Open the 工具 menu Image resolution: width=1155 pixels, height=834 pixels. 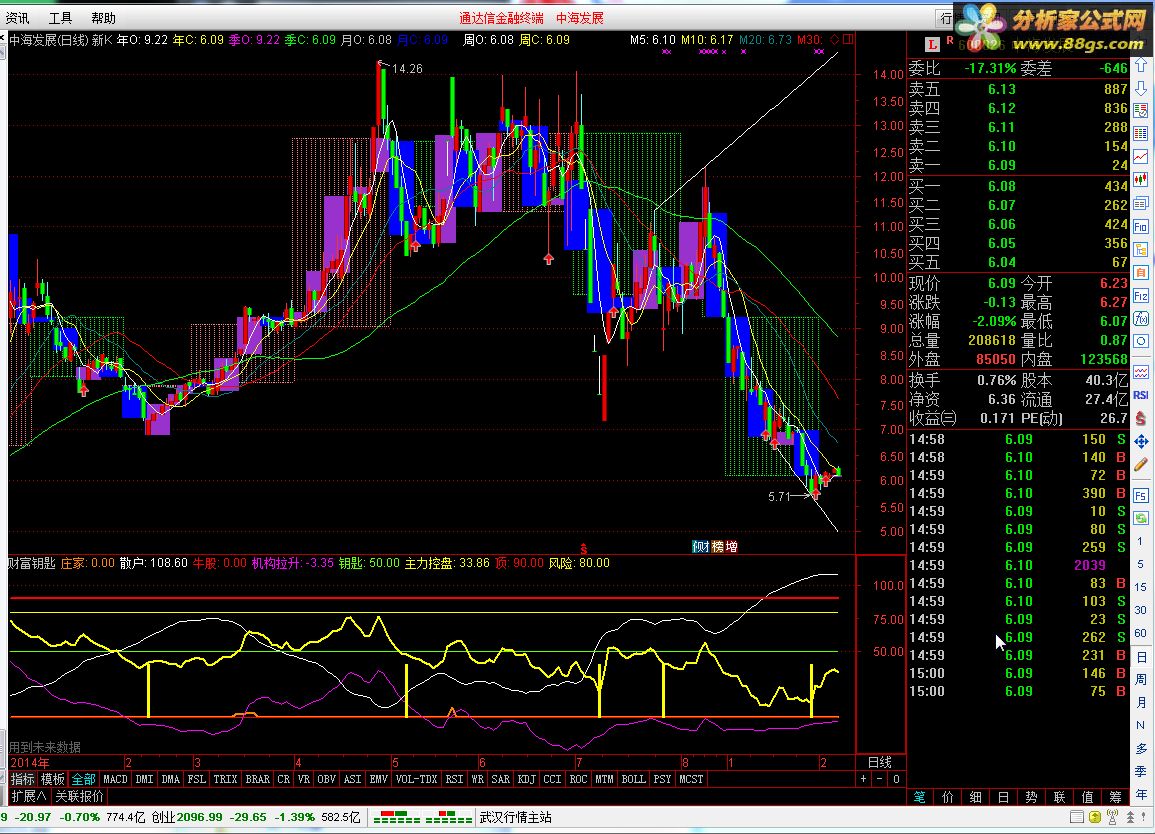(60, 18)
